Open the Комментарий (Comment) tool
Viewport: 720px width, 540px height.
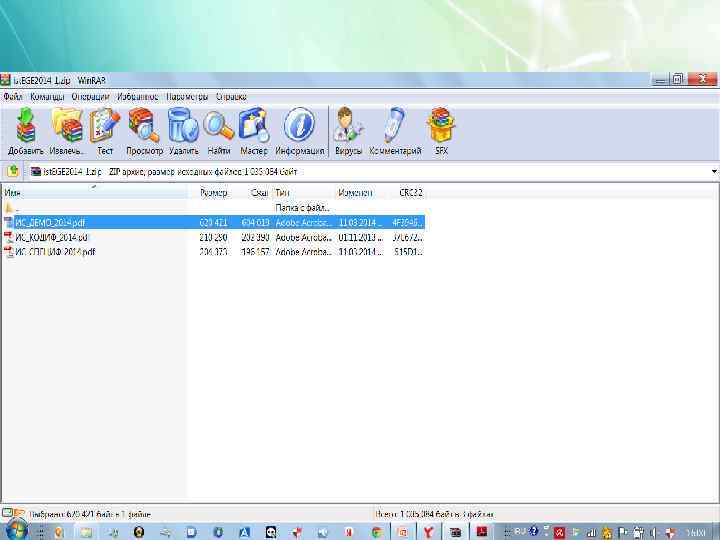395,132
